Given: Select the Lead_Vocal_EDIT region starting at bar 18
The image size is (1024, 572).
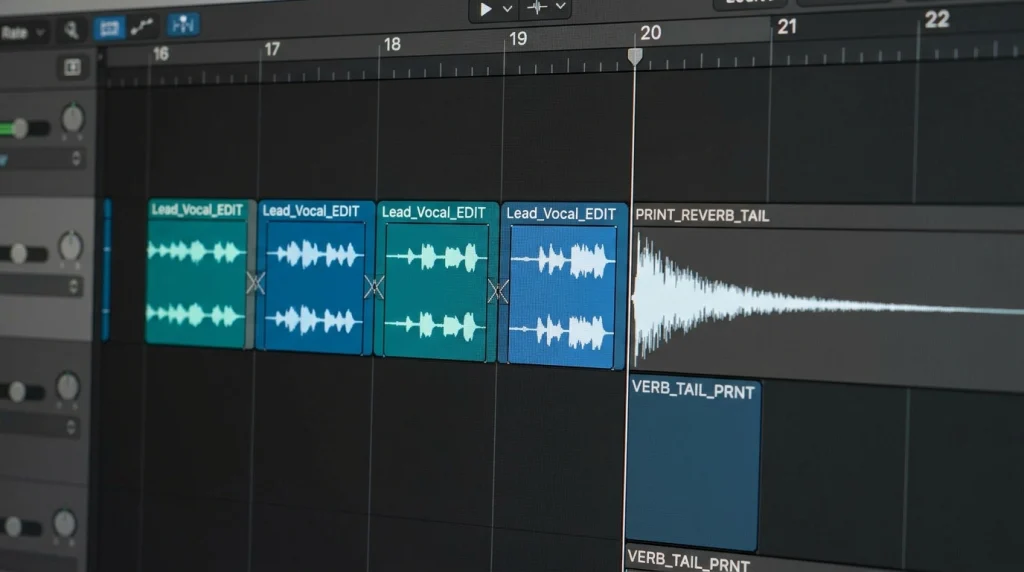Looking at the screenshot, I should click(x=436, y=281).
